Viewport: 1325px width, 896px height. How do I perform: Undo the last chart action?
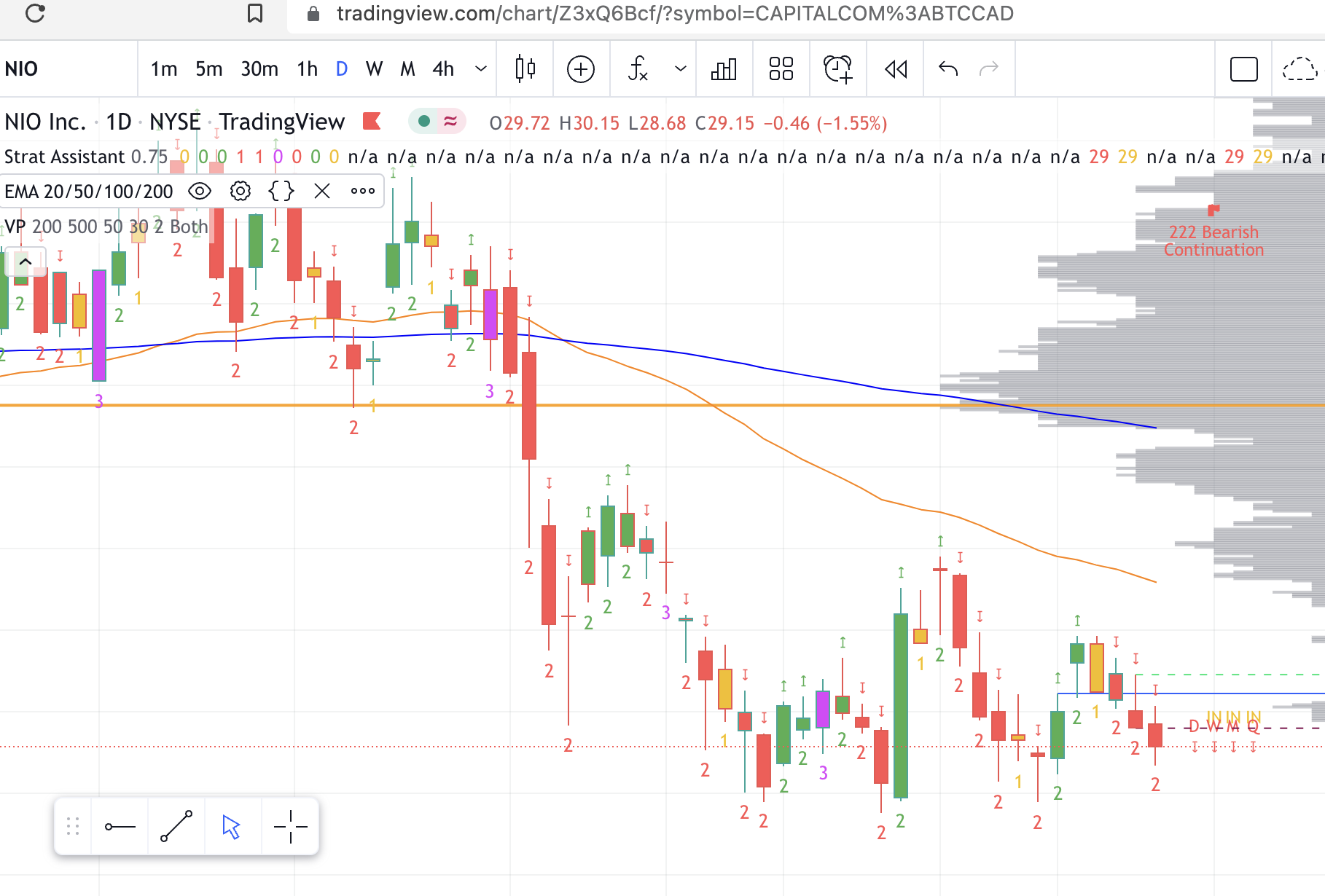click(x=948, y=69)
